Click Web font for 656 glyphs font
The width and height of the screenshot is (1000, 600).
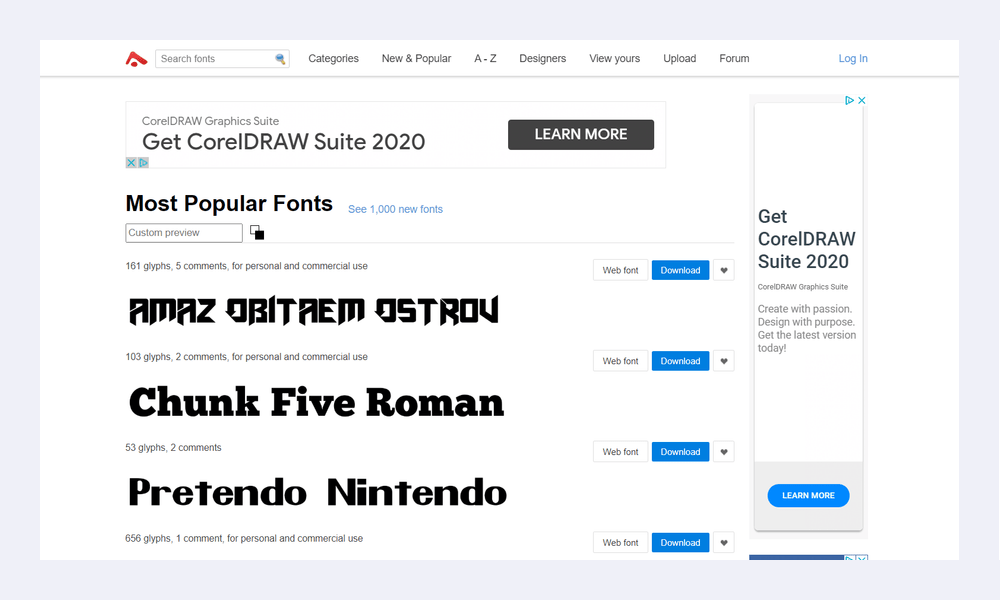tap(621, 543)
